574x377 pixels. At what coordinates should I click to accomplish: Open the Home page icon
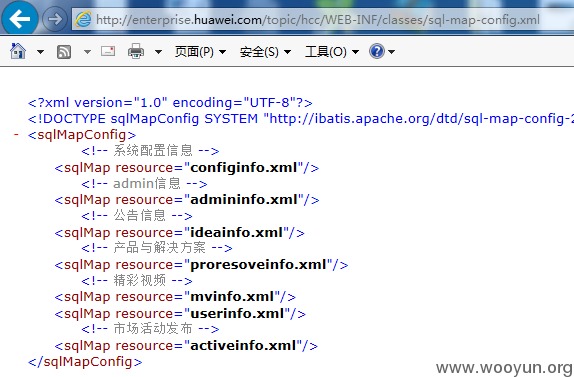tap(18, 51)
